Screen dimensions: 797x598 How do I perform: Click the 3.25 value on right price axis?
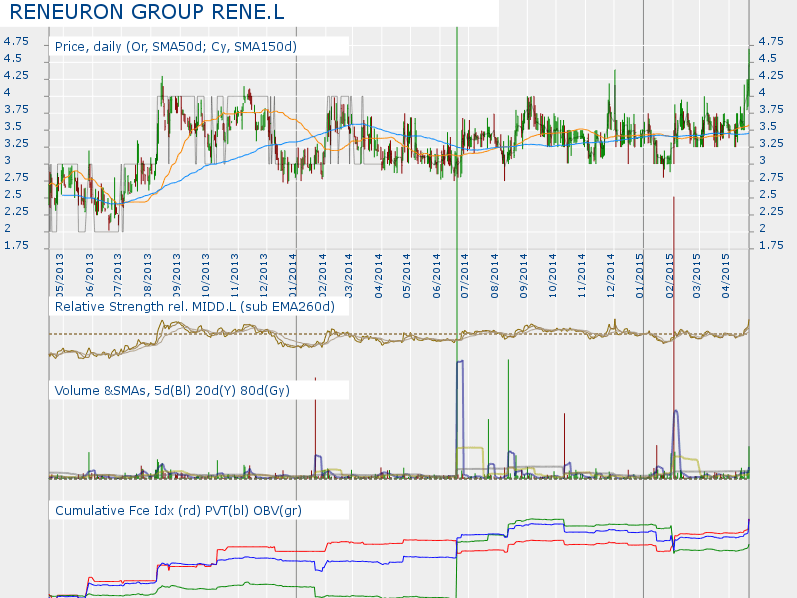771,143
